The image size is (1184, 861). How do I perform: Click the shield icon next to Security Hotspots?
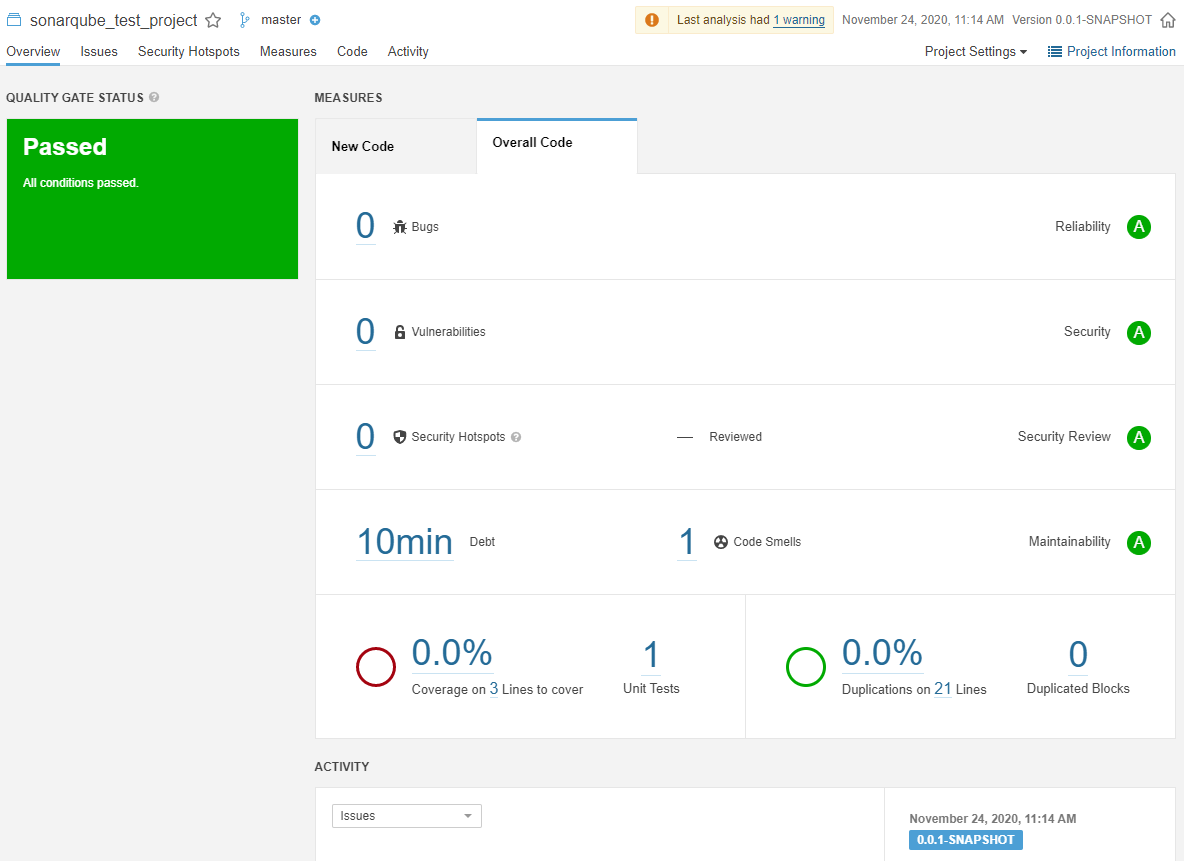400,437
